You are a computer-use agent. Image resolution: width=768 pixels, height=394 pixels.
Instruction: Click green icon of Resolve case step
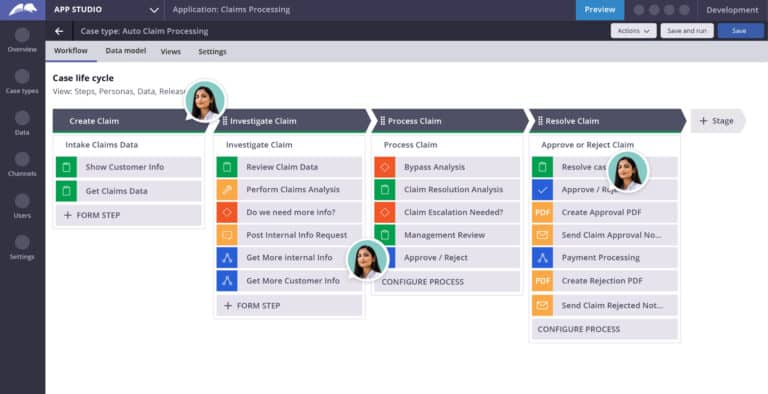point(542,167)
